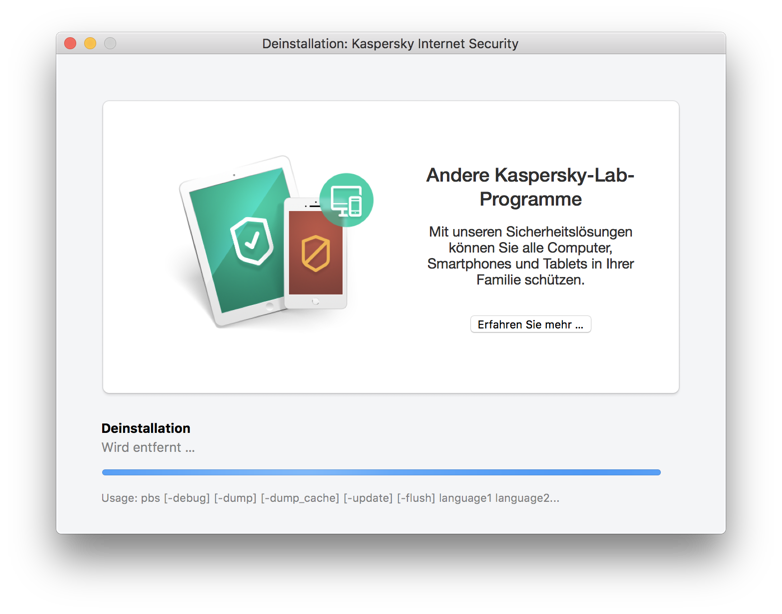
Task: Click the greyed-out zoom window button
Action: point(110,43)
